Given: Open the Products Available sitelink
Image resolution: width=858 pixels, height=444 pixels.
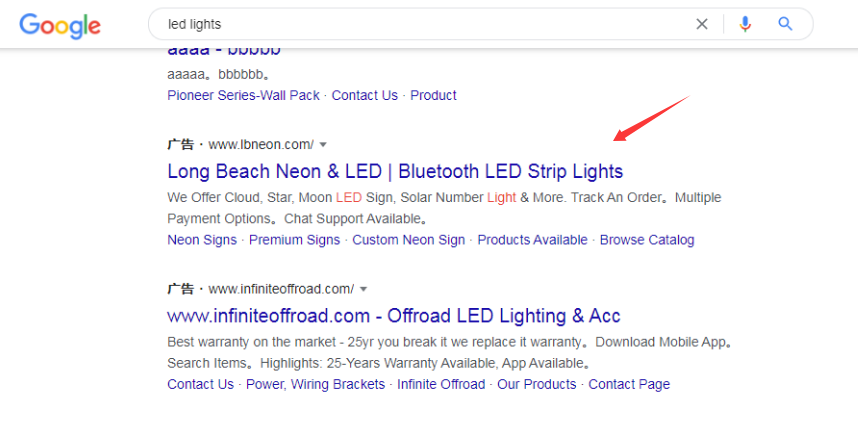Looking at the screenshot, I should (x=532, y=240).
